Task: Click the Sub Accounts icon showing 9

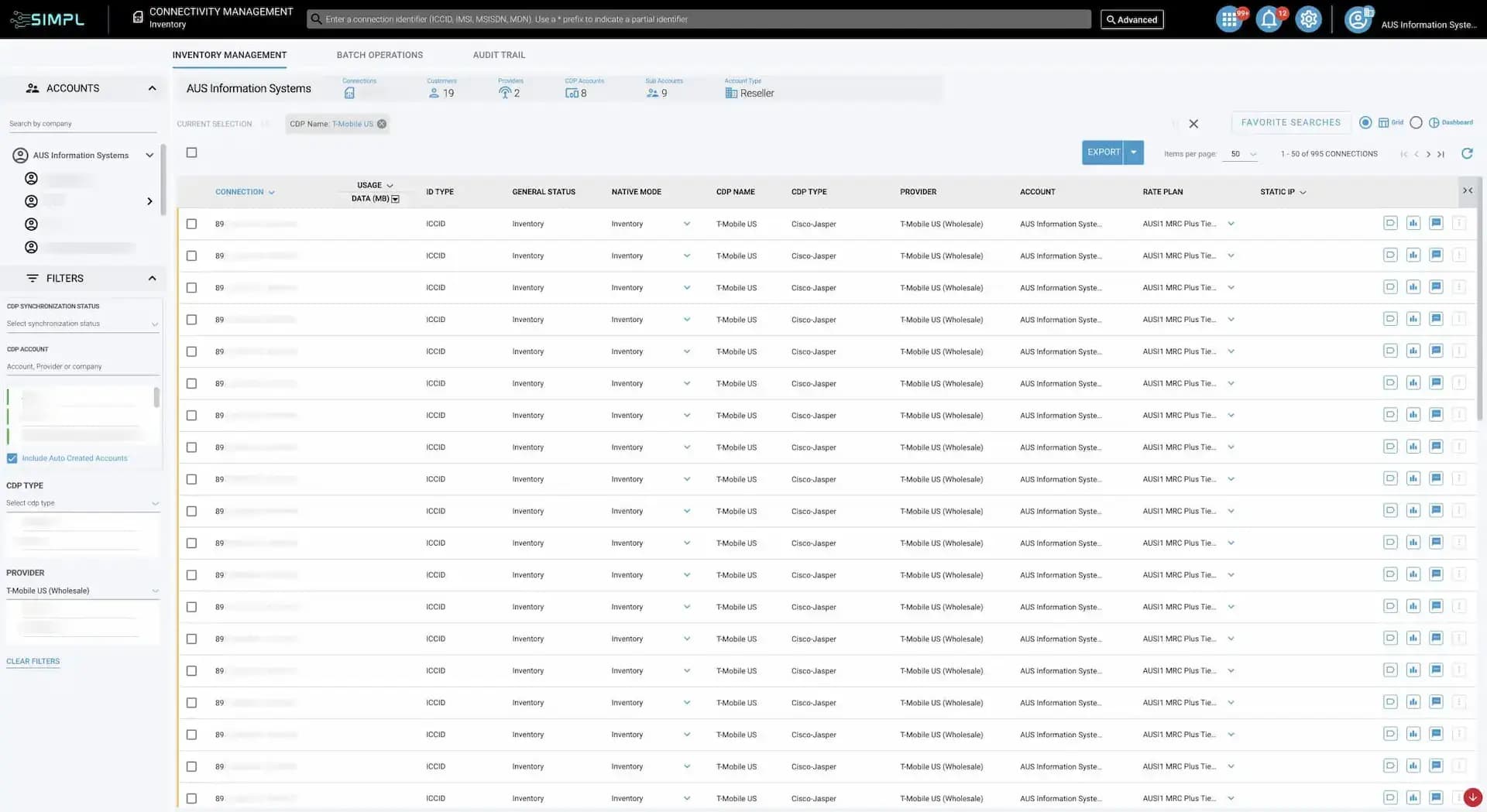Action: point(652,93)
